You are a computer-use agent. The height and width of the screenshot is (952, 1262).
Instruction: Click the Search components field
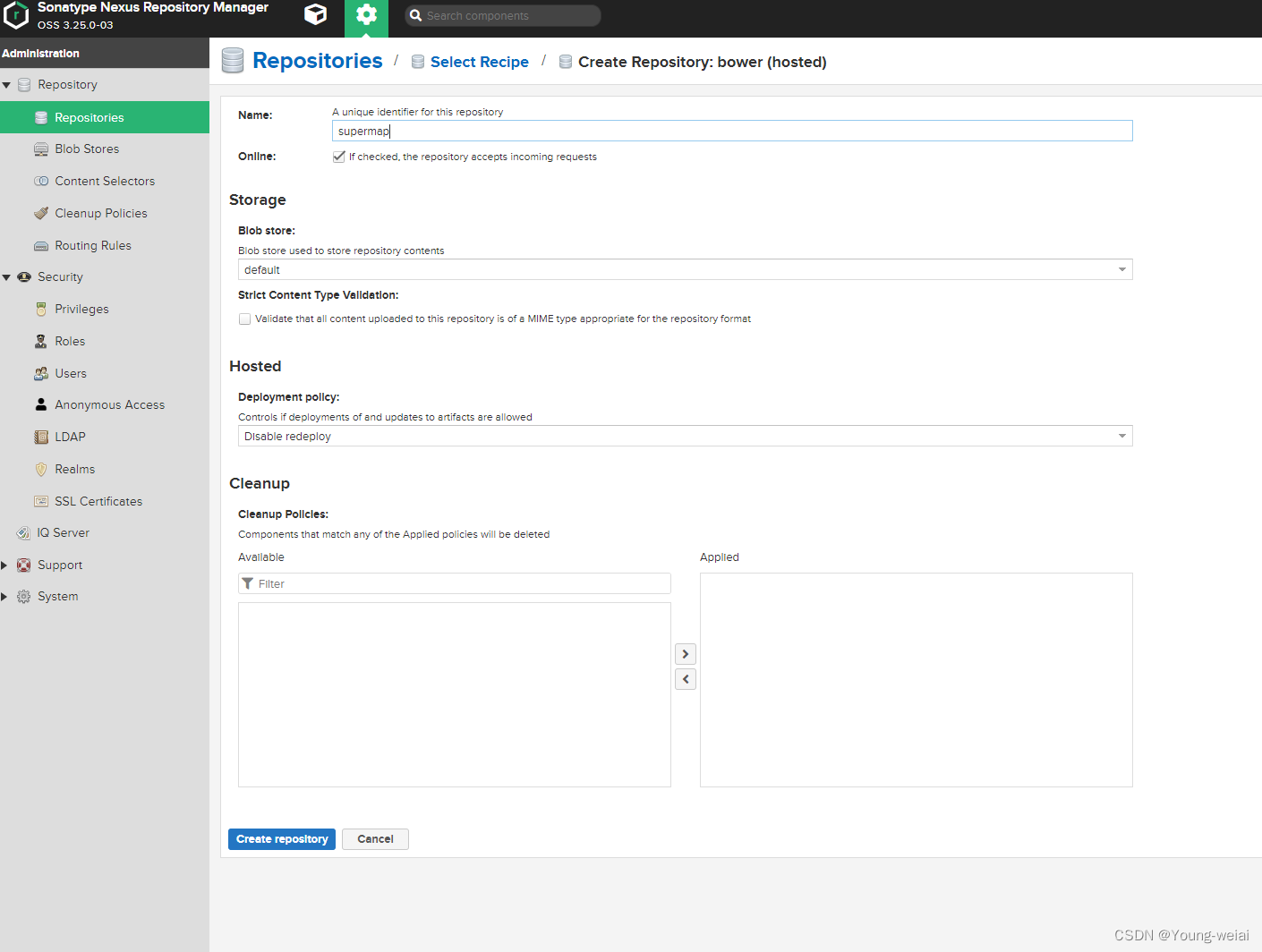[503, 15]
